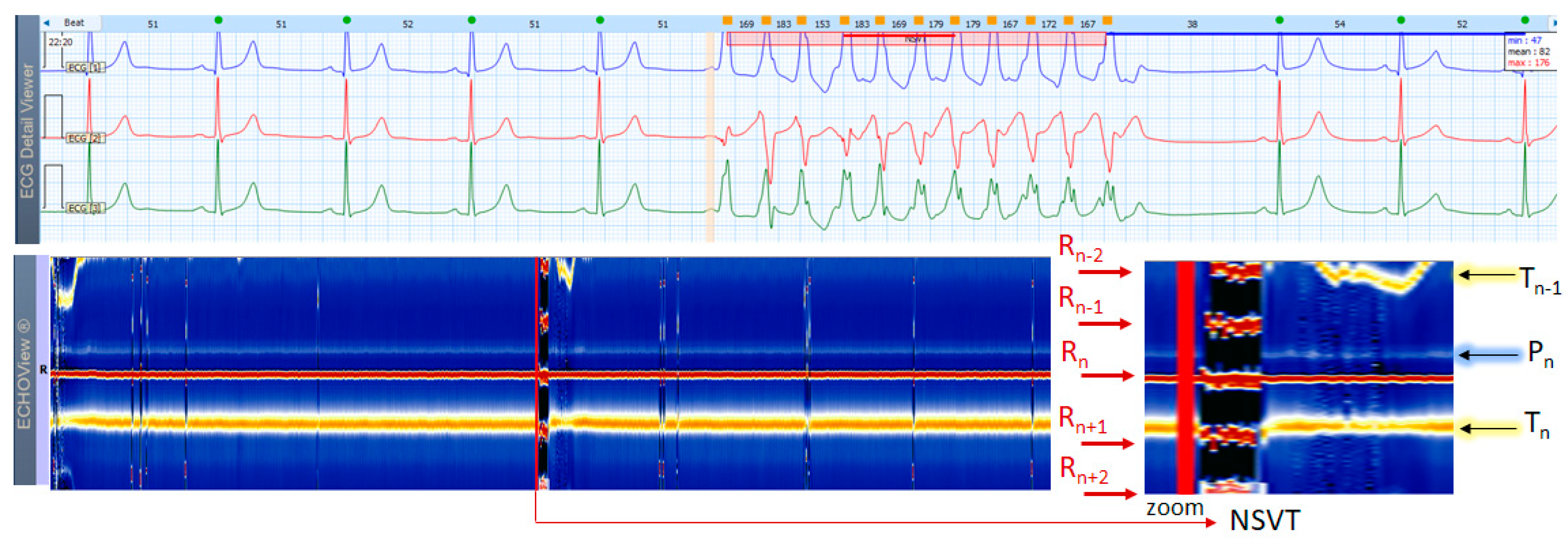This screenshot has height=549, width=1568.
Task: Select the ECG [3] channel label
Action: (x=85, y=208)
